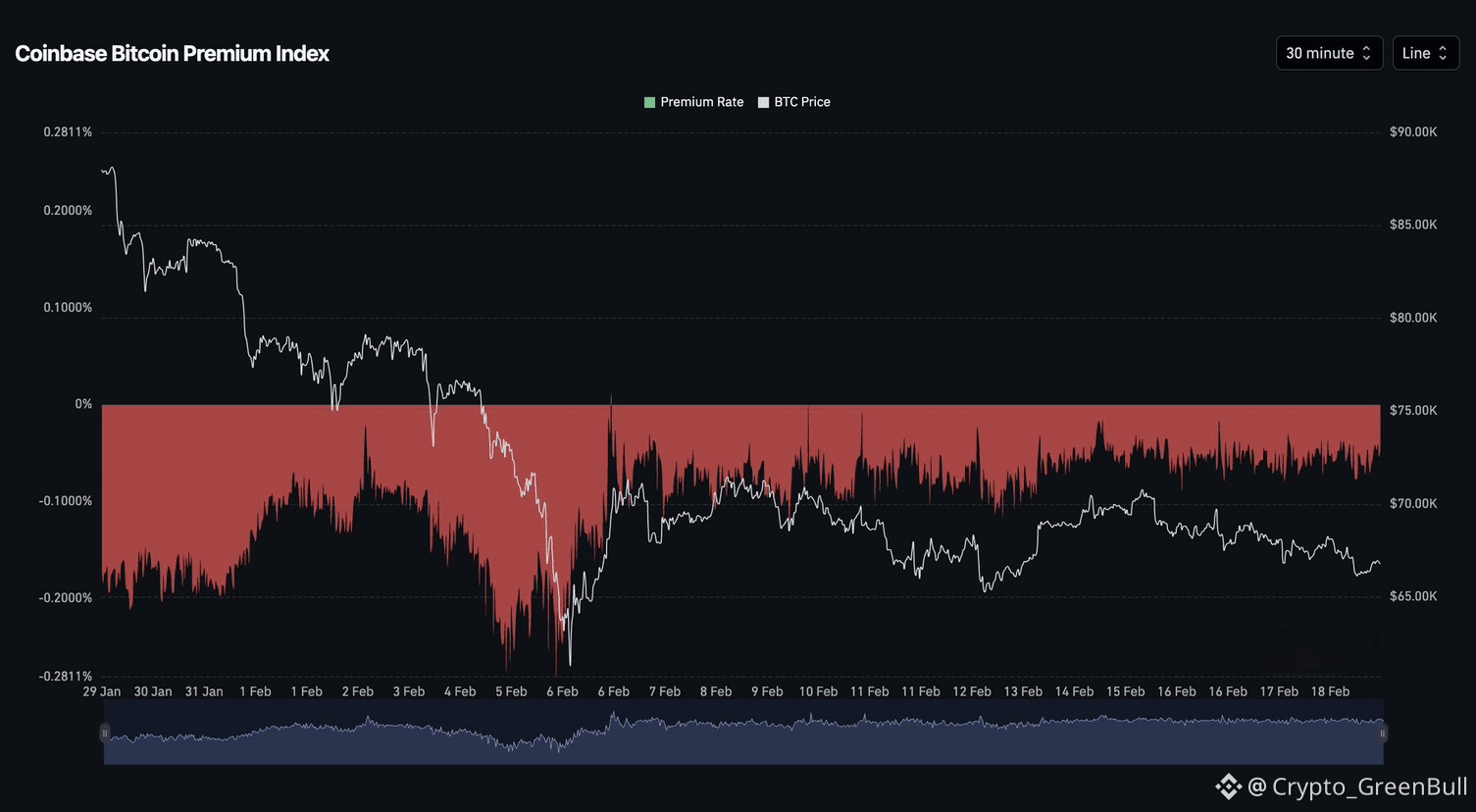Click the 14 Feb date label
Screen dimensions: 1476x812
coord(1074,691)
